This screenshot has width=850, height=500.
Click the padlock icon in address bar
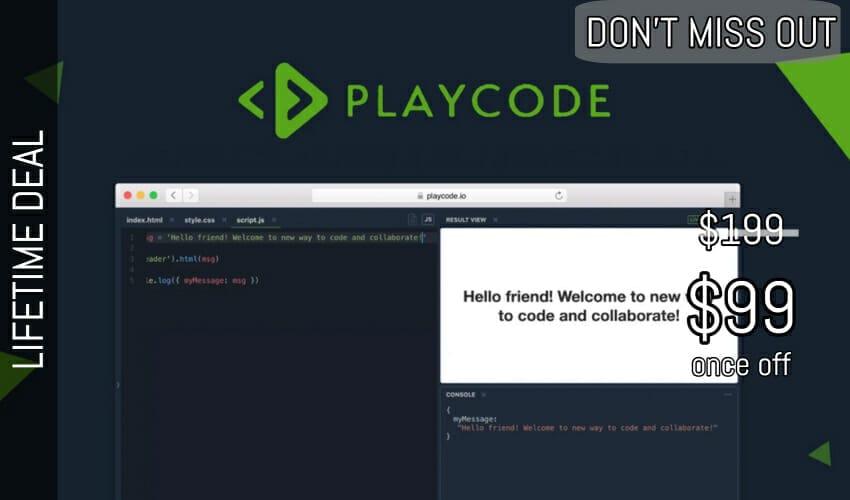(x=420, y=196)
